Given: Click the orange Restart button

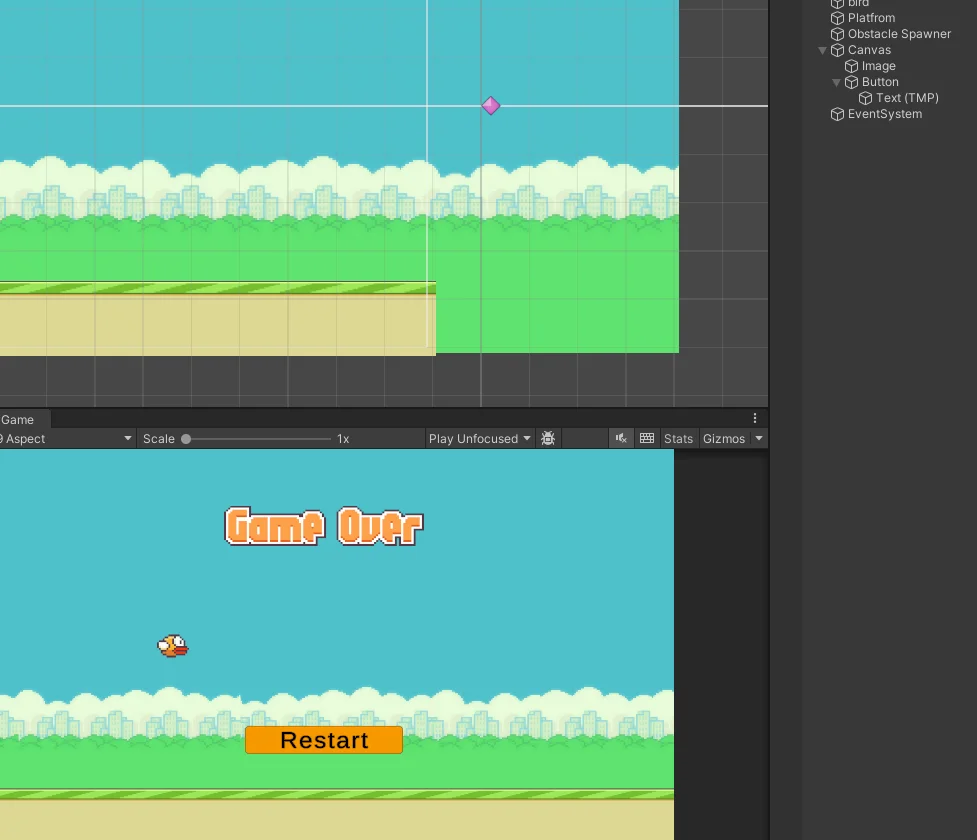Looking at the screenshot, I should pyautogui.click(x=324, y=740).
